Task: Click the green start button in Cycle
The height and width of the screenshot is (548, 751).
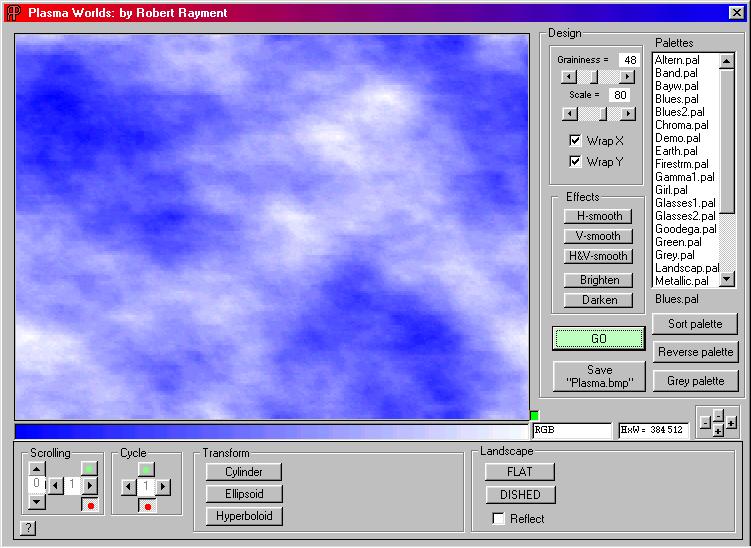Action: tap(147, 468)
